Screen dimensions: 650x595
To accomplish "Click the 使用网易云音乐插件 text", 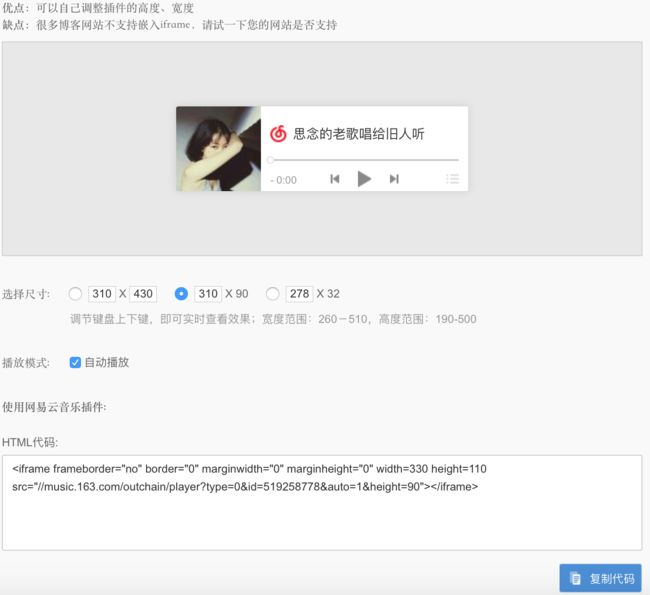I will pyautogui.click(x=54, y=407).
